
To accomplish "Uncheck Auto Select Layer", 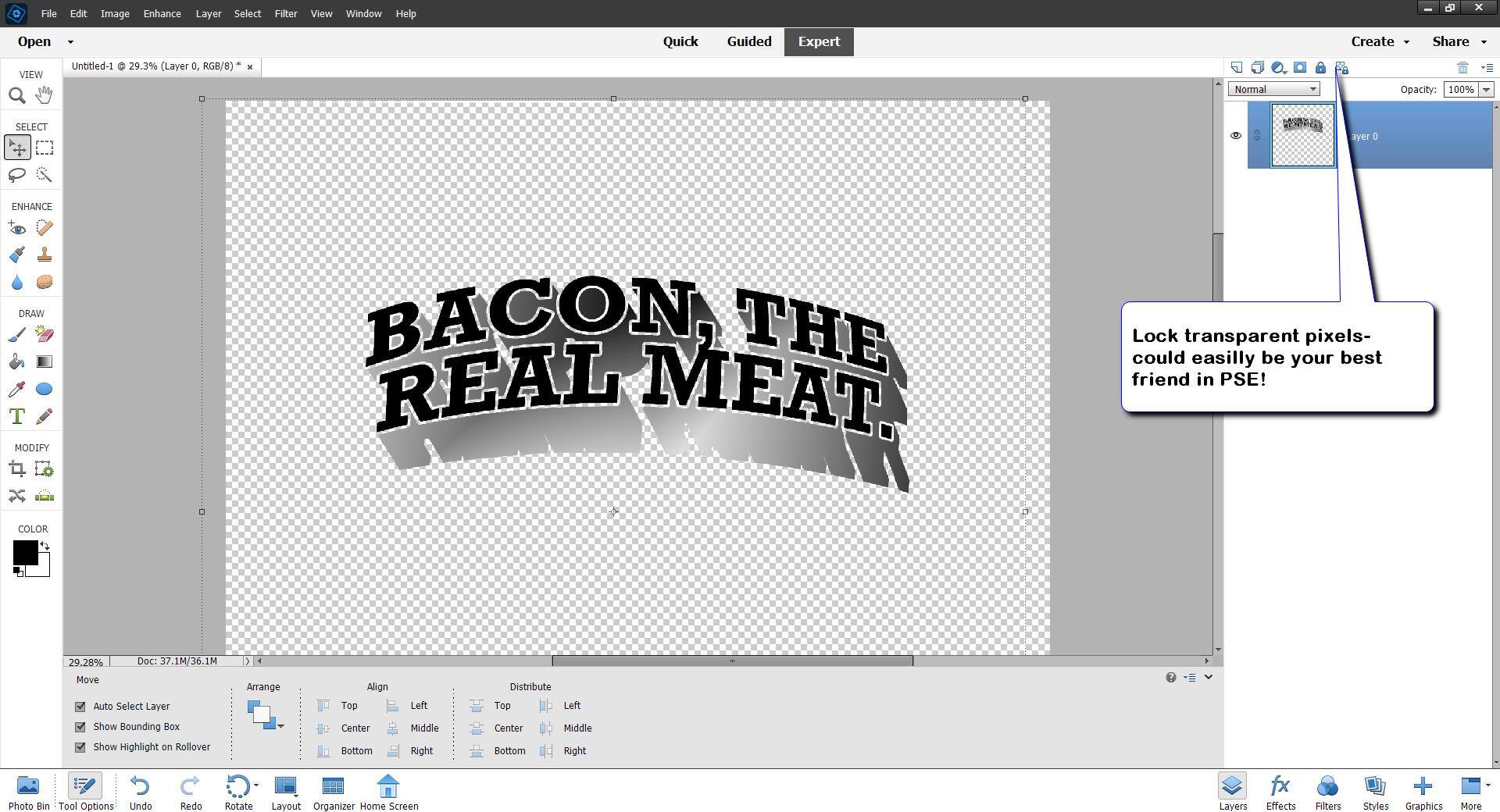I will coord(80,707).
